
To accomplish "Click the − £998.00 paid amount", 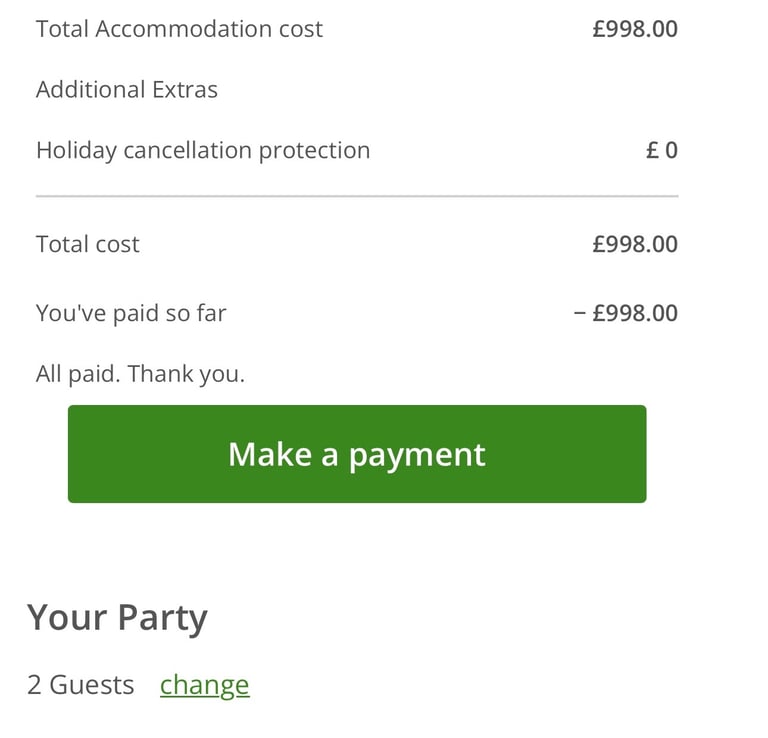I will click(x=626, y=313).
